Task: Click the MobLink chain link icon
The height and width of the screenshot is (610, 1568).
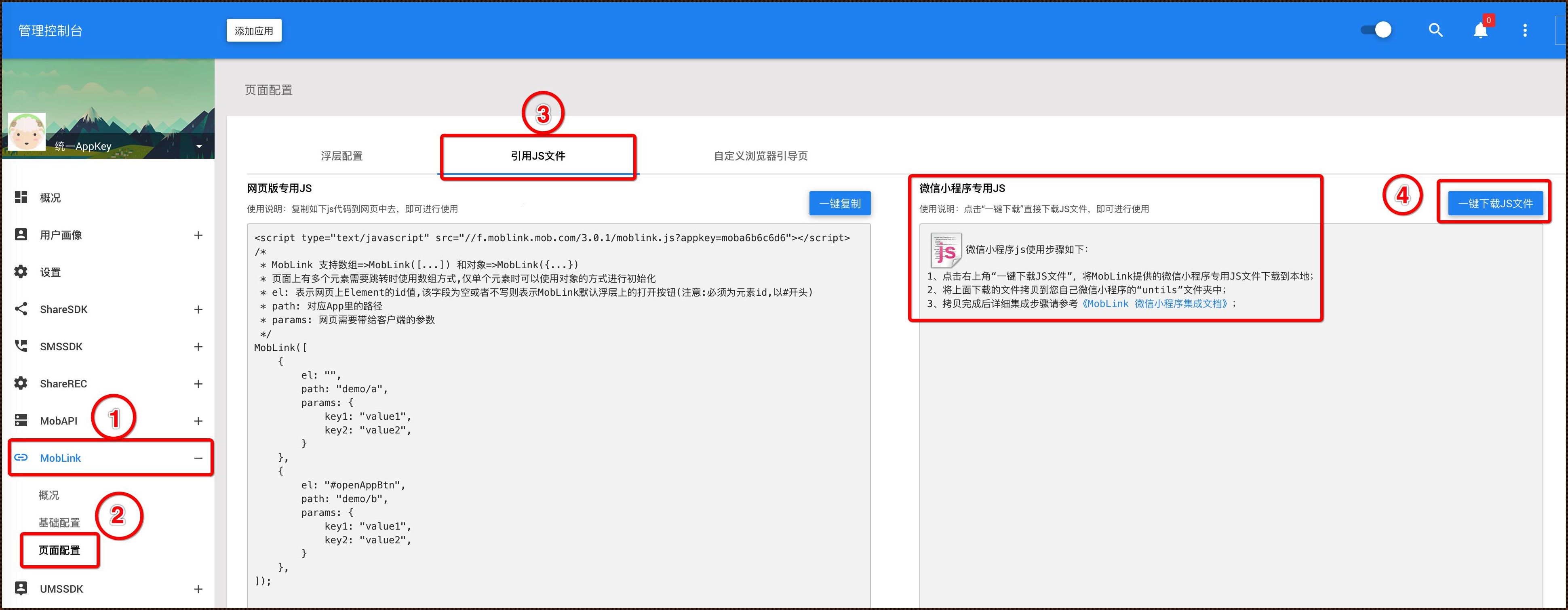Action: coord(21,457)
